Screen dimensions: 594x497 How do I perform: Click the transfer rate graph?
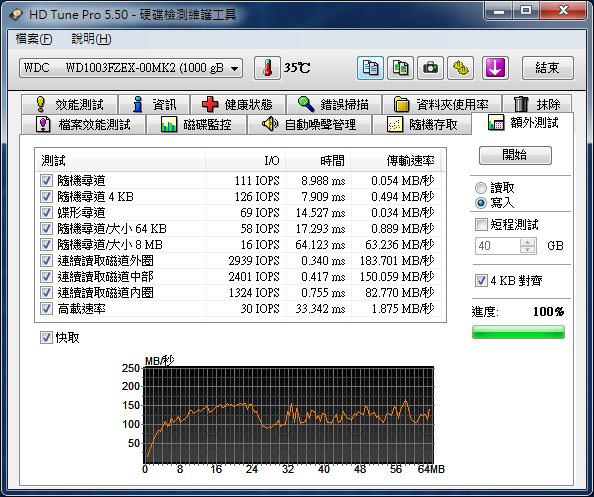[289, 415]
